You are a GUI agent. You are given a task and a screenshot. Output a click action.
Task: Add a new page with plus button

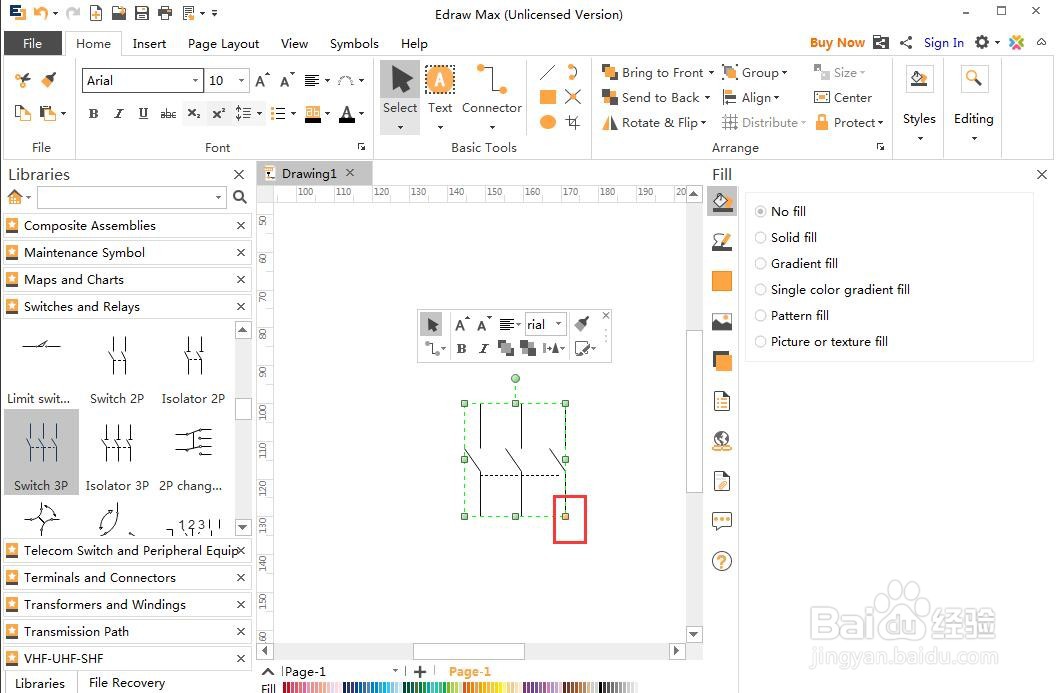tap(420, 671)
